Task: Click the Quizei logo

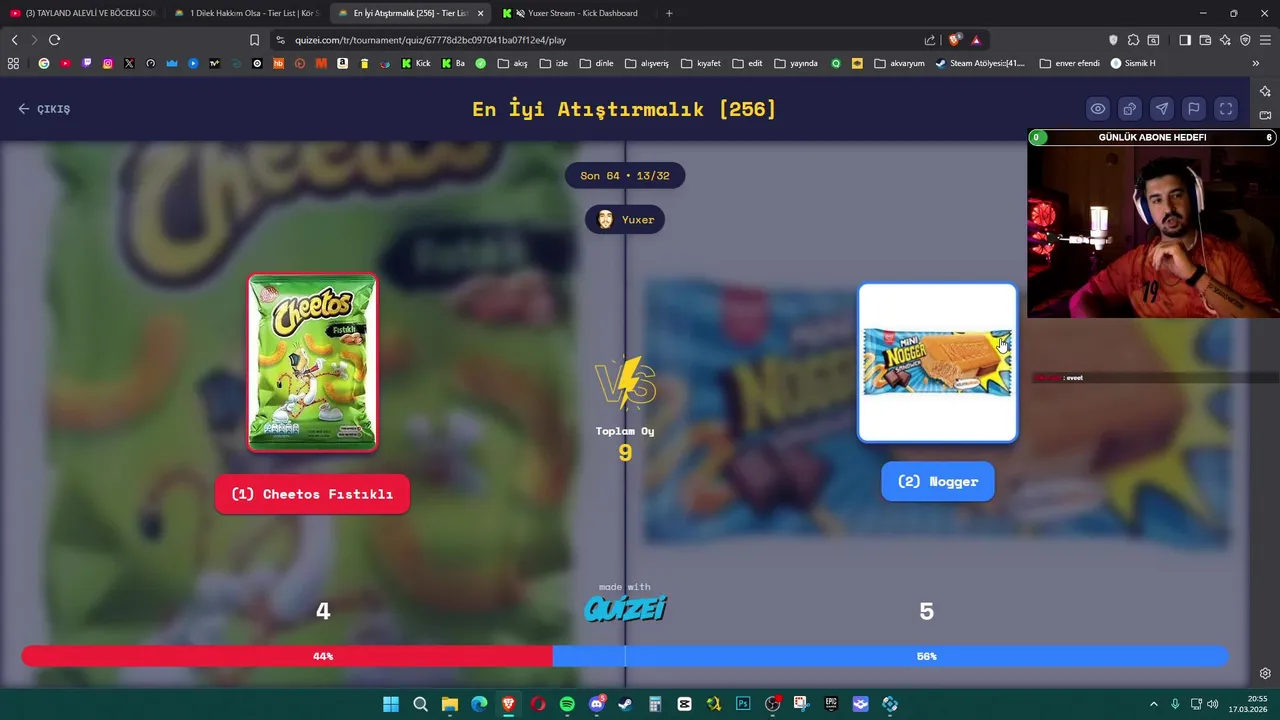Action: tap(625, 608)
